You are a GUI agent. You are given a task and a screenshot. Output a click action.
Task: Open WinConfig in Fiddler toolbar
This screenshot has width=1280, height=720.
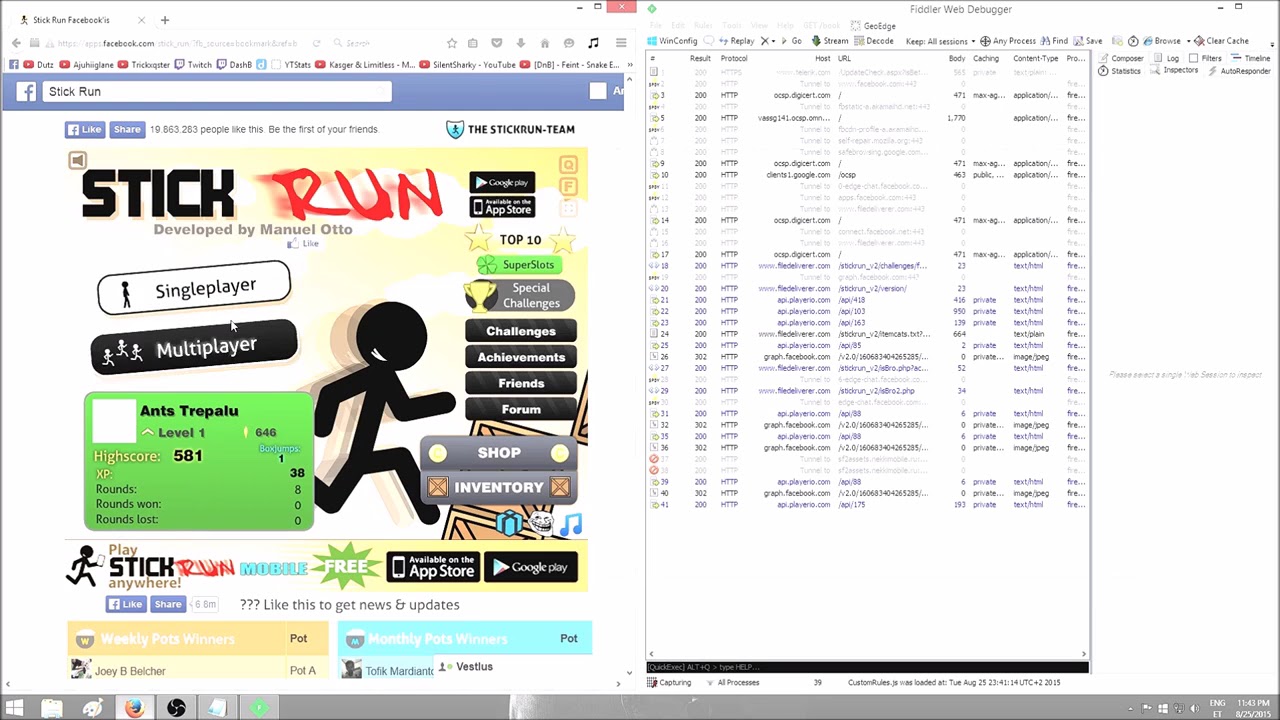[x=672, y=41]
